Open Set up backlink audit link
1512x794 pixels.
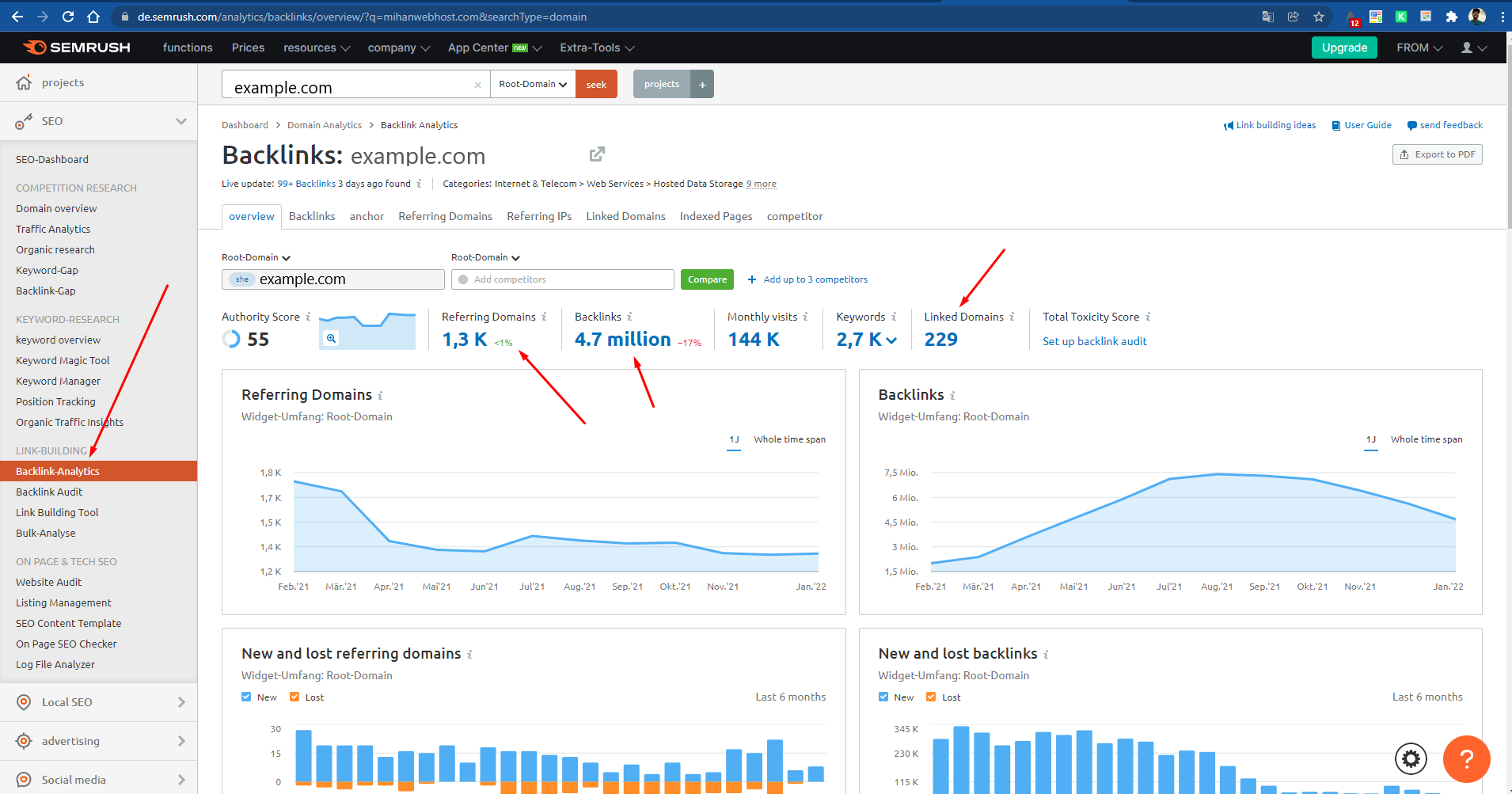[x=1094, y=341]
